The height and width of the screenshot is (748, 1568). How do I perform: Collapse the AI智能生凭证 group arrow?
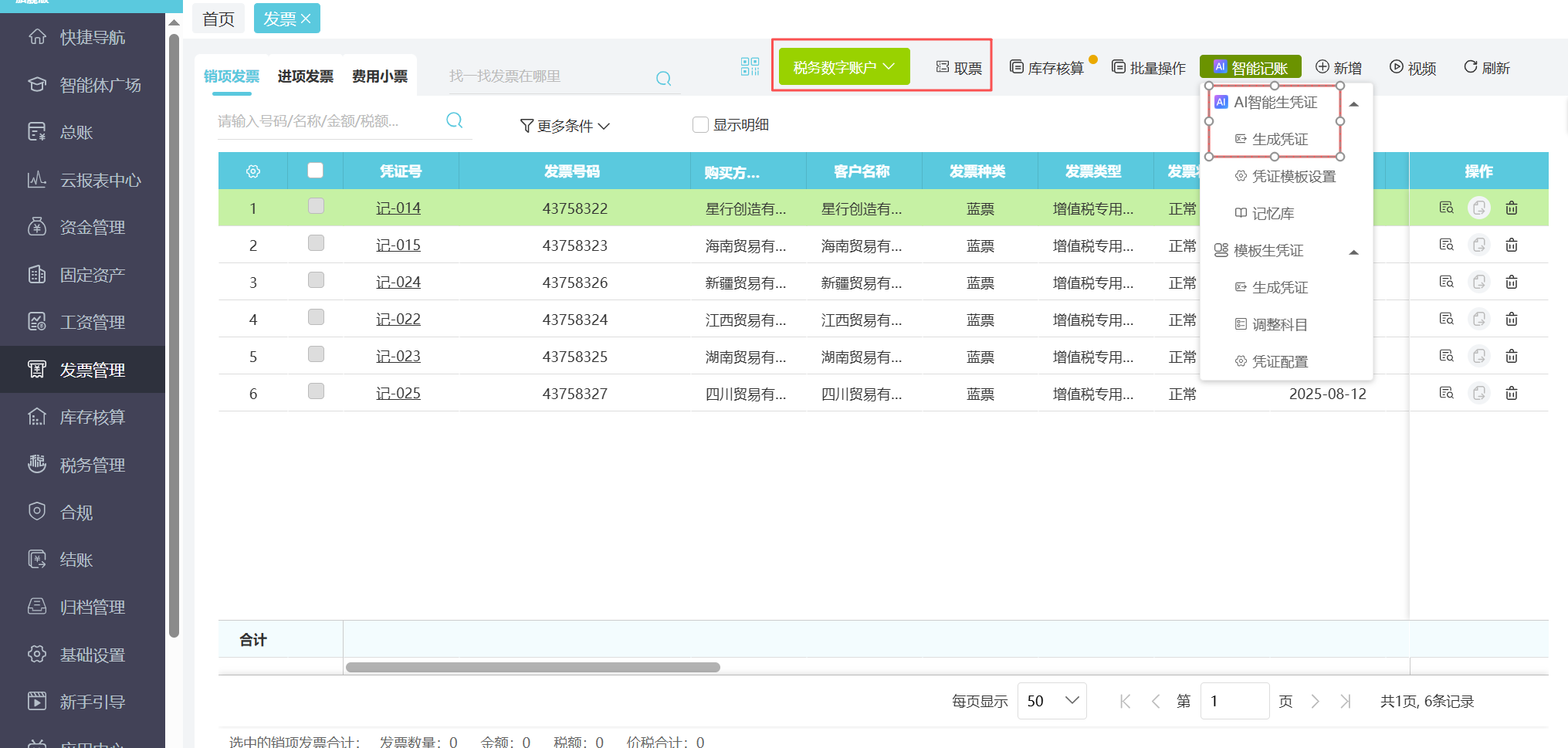click(x=1353, y=103)
